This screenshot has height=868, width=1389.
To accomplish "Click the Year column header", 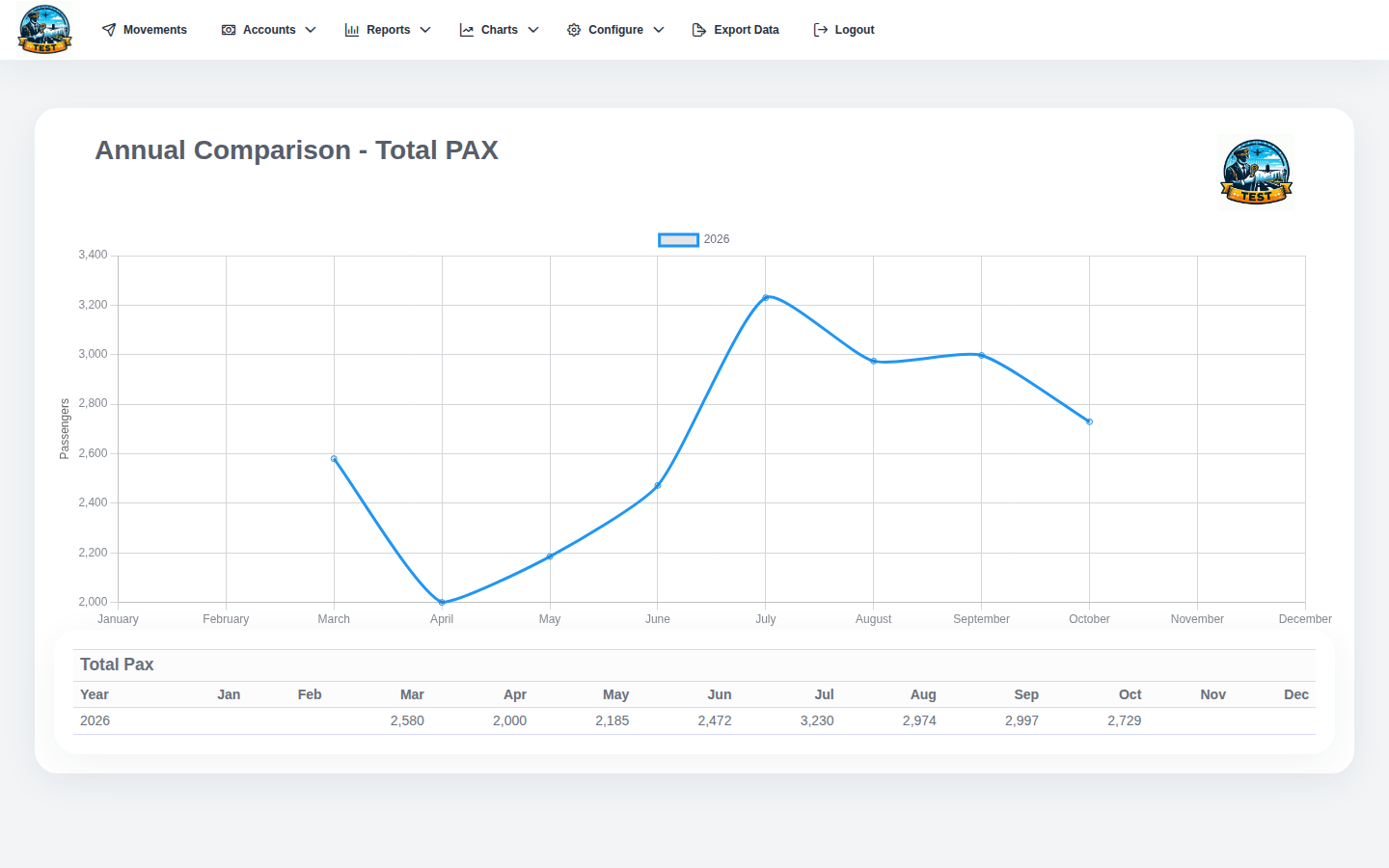I will pos(95,694).
